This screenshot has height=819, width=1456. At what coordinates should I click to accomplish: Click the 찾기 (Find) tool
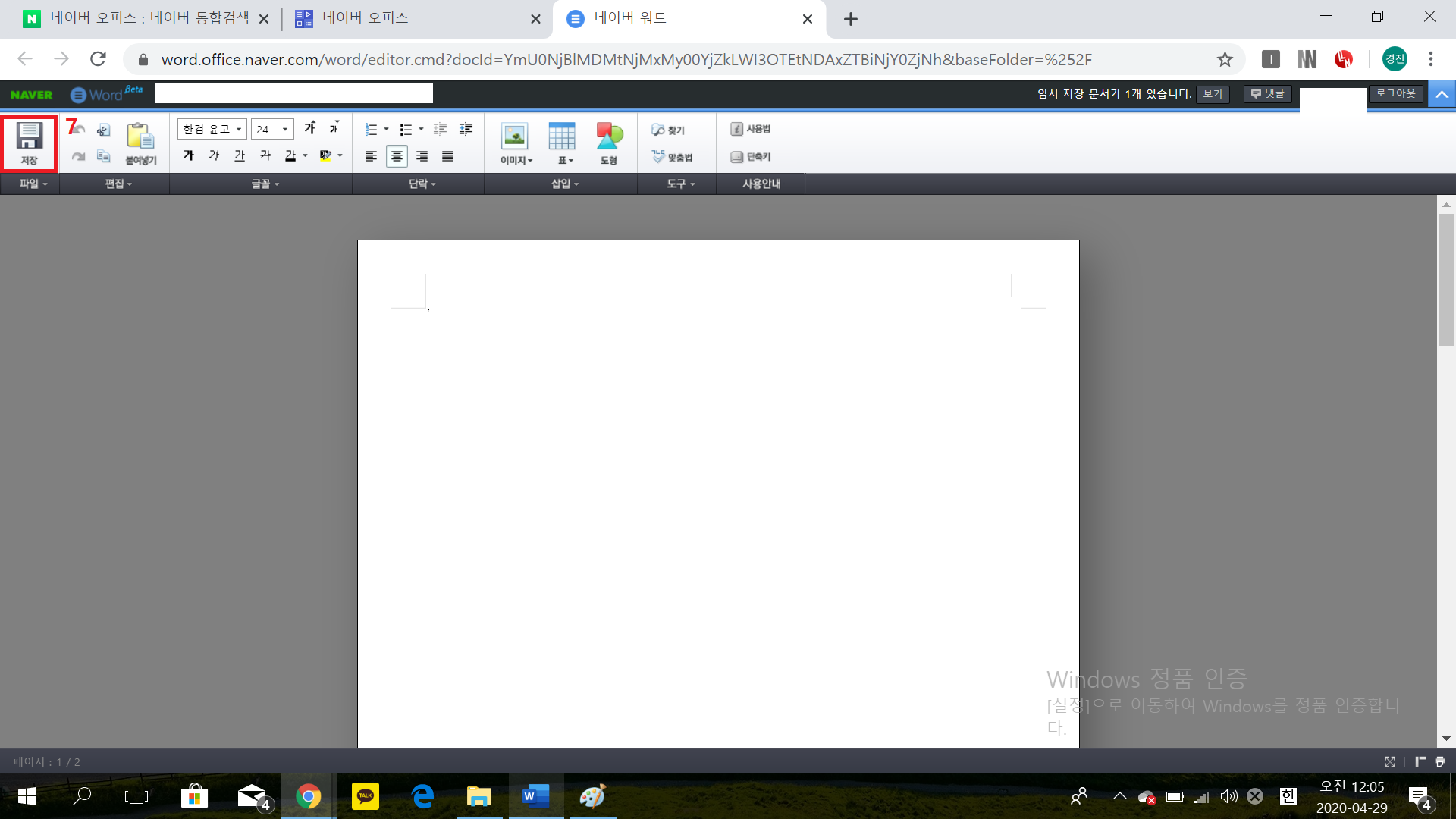point(667,130)
